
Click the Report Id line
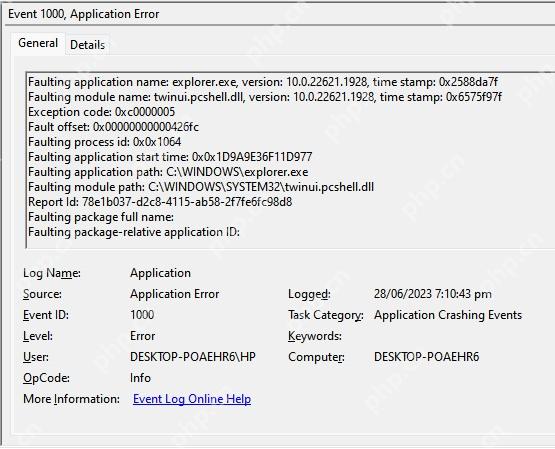160,202
